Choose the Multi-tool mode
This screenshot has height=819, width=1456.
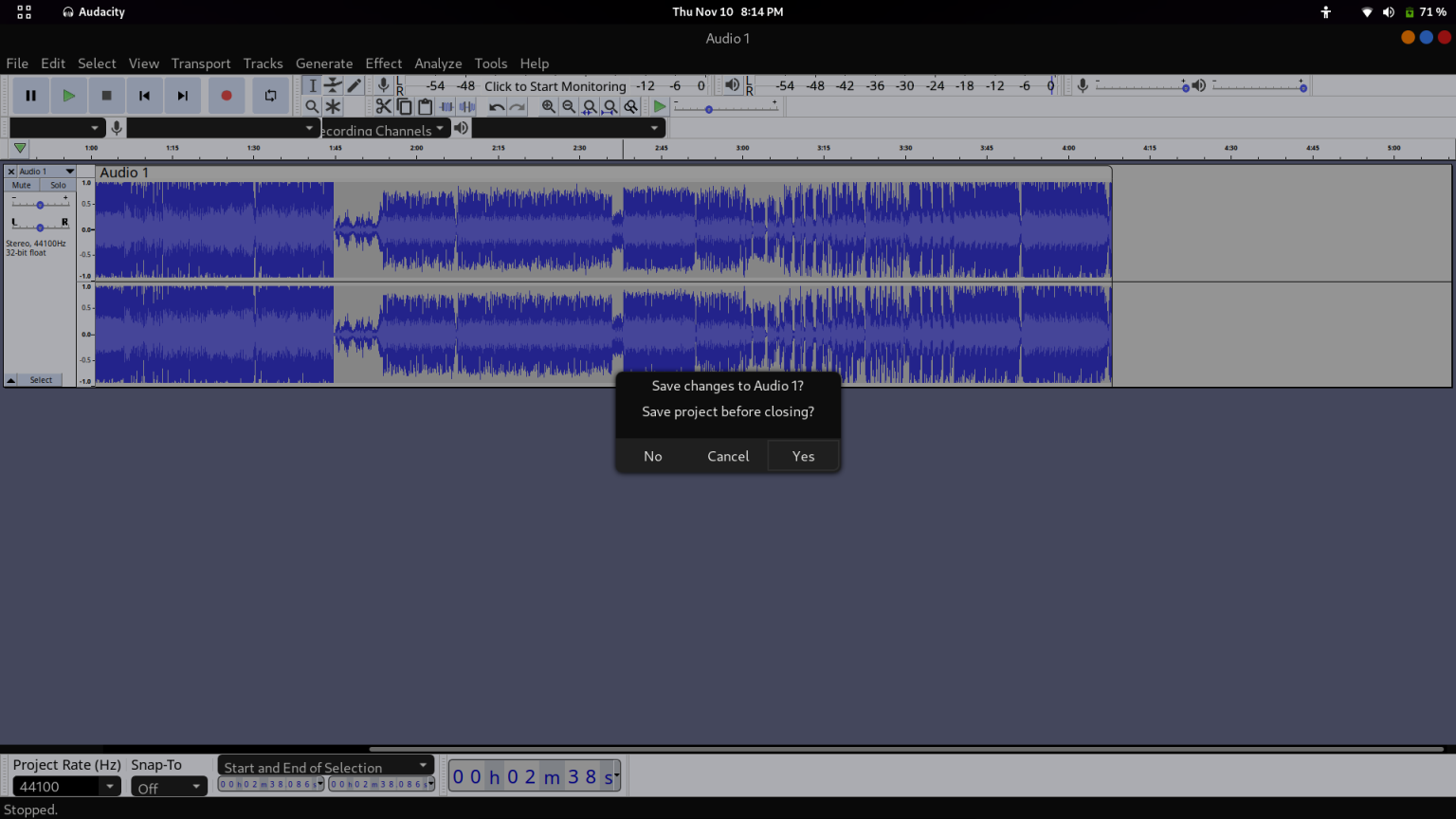(x=334, y=106)
